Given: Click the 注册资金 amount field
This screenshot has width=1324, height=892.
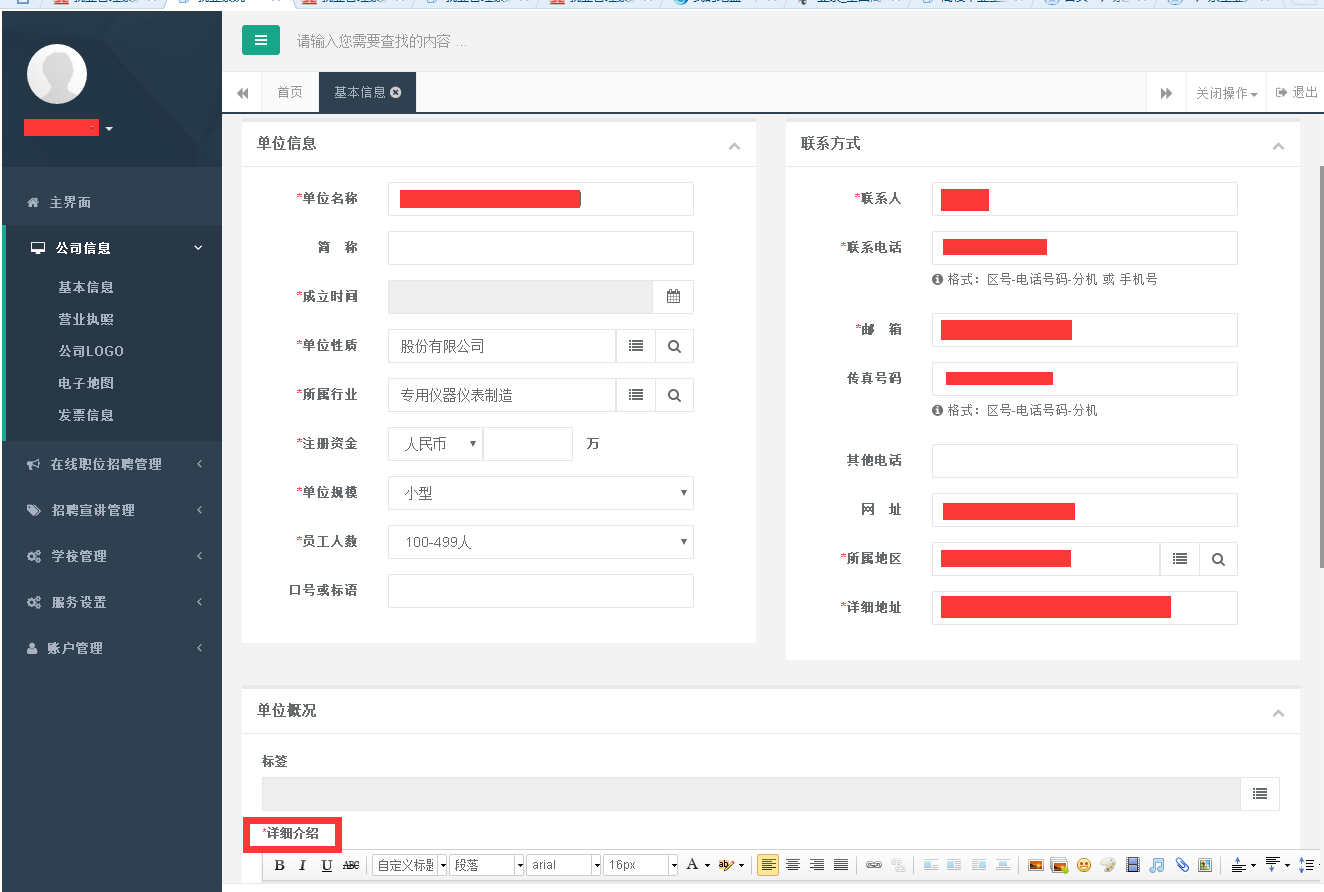Looking at the screenshot, I should click(528, 444).
